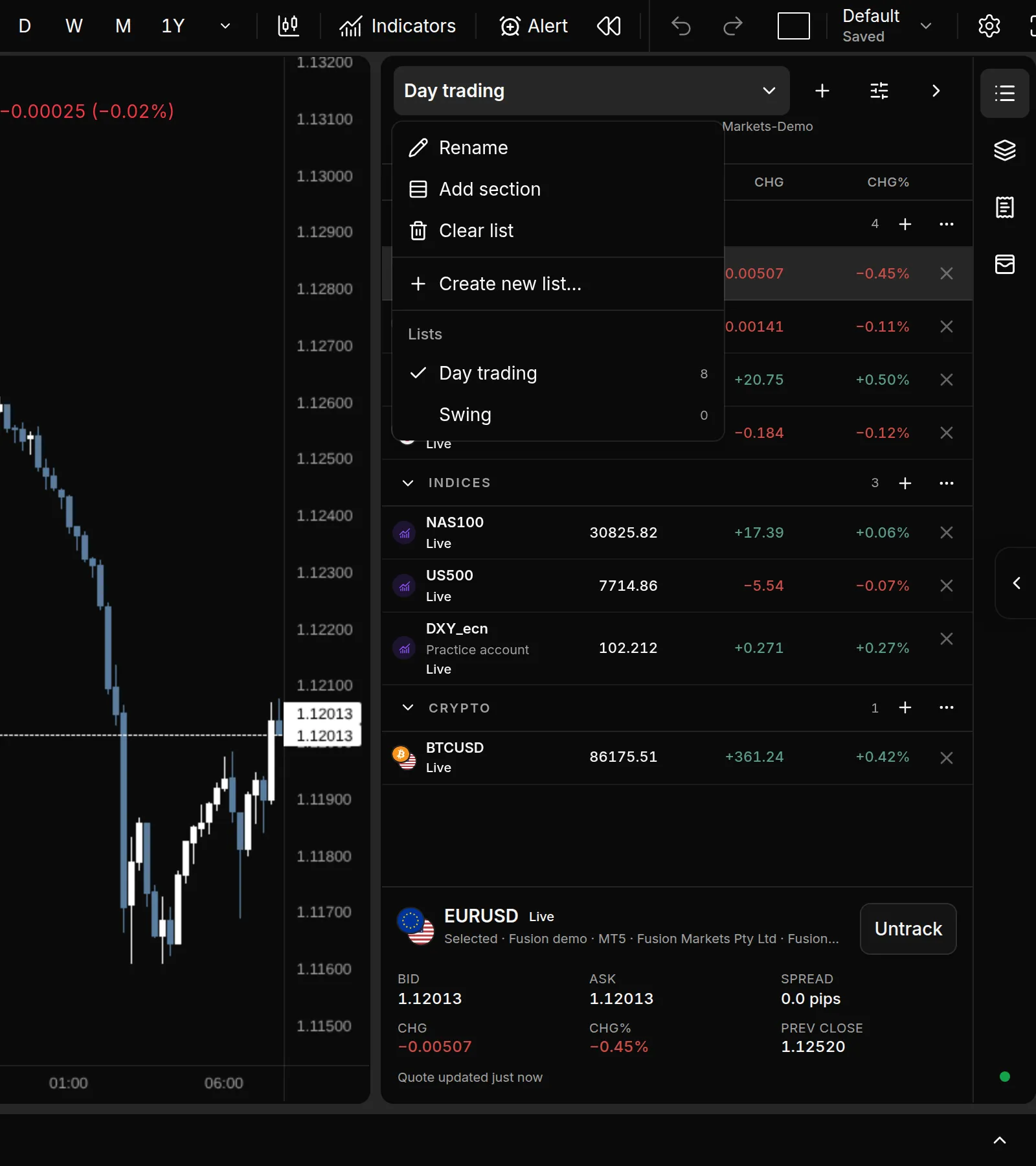The height and width of the screenshot is (1166, 1036).
Task: Open the layers sidebar icon
Action: (x=1005, y=150)
